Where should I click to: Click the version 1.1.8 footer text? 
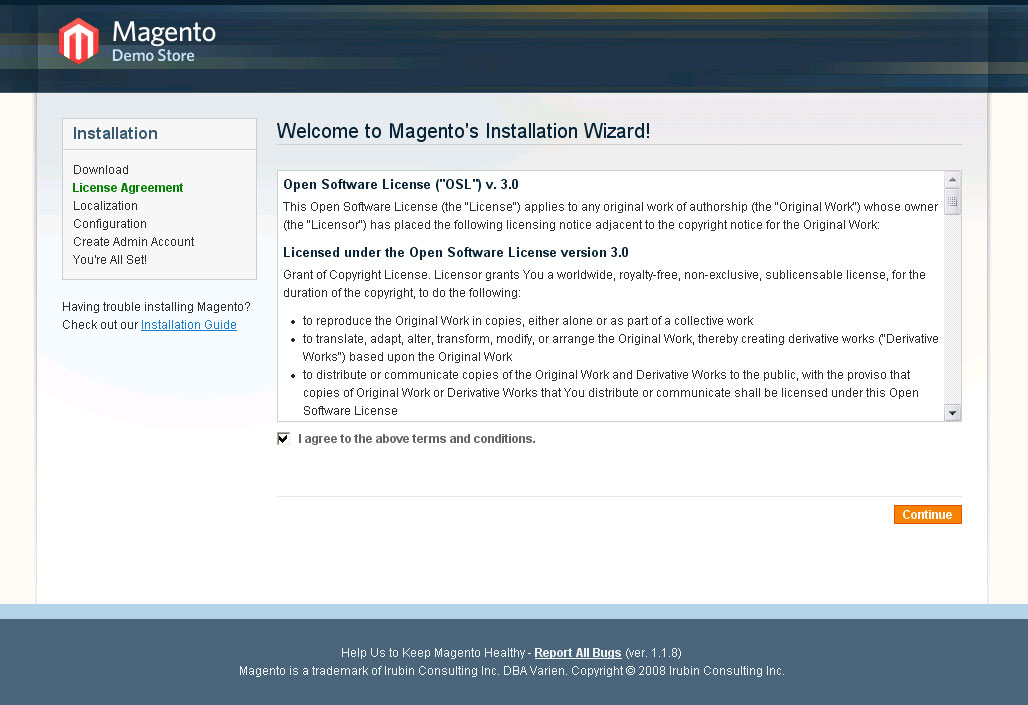(x=653, y=653)
